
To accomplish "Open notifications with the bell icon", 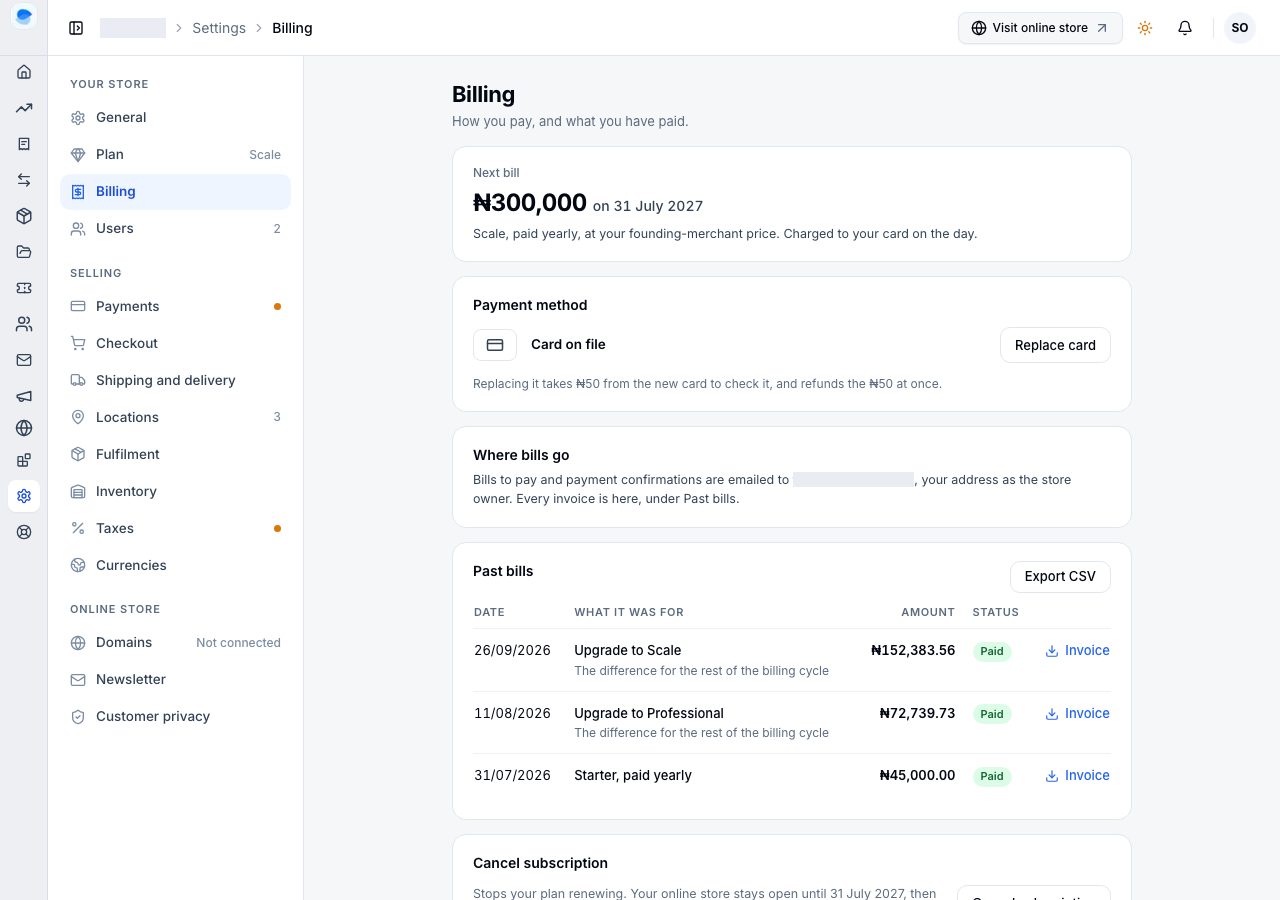I will pos(1185,28).
